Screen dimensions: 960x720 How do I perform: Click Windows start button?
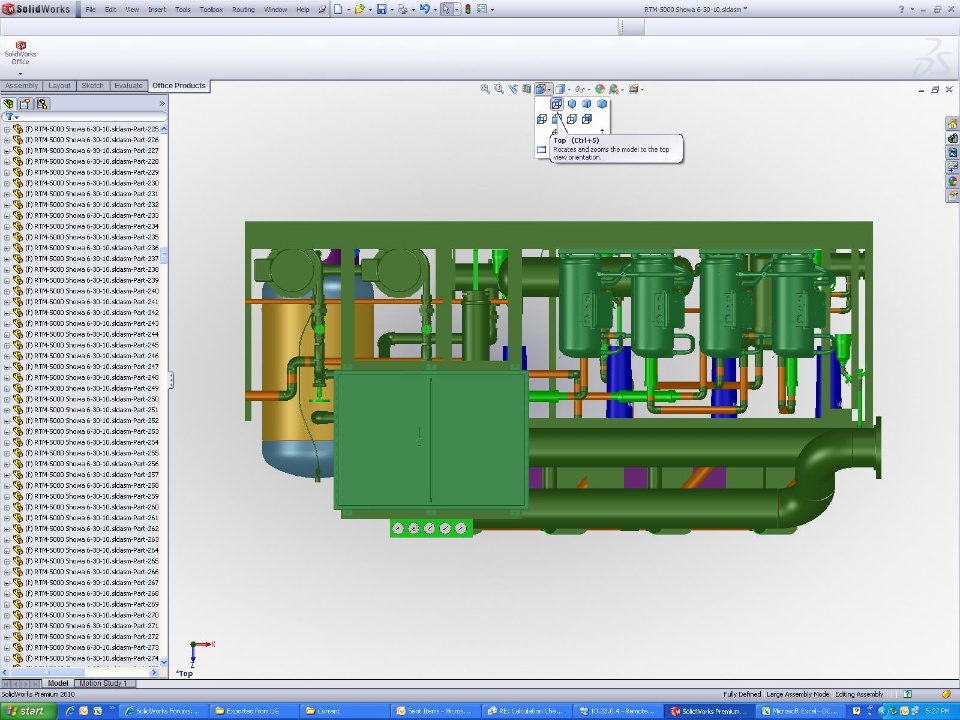tap(28, 711)
